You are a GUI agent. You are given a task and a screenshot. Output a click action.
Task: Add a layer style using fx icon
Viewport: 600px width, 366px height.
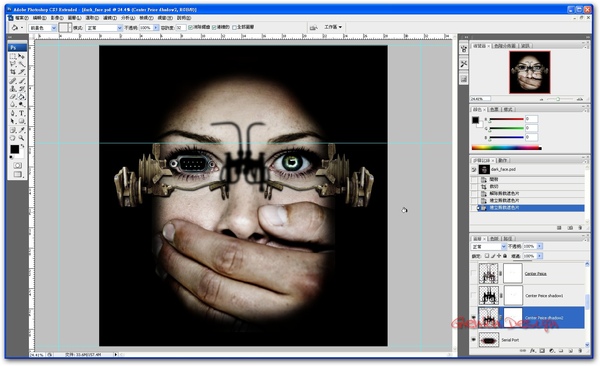[x=532, y=350]
